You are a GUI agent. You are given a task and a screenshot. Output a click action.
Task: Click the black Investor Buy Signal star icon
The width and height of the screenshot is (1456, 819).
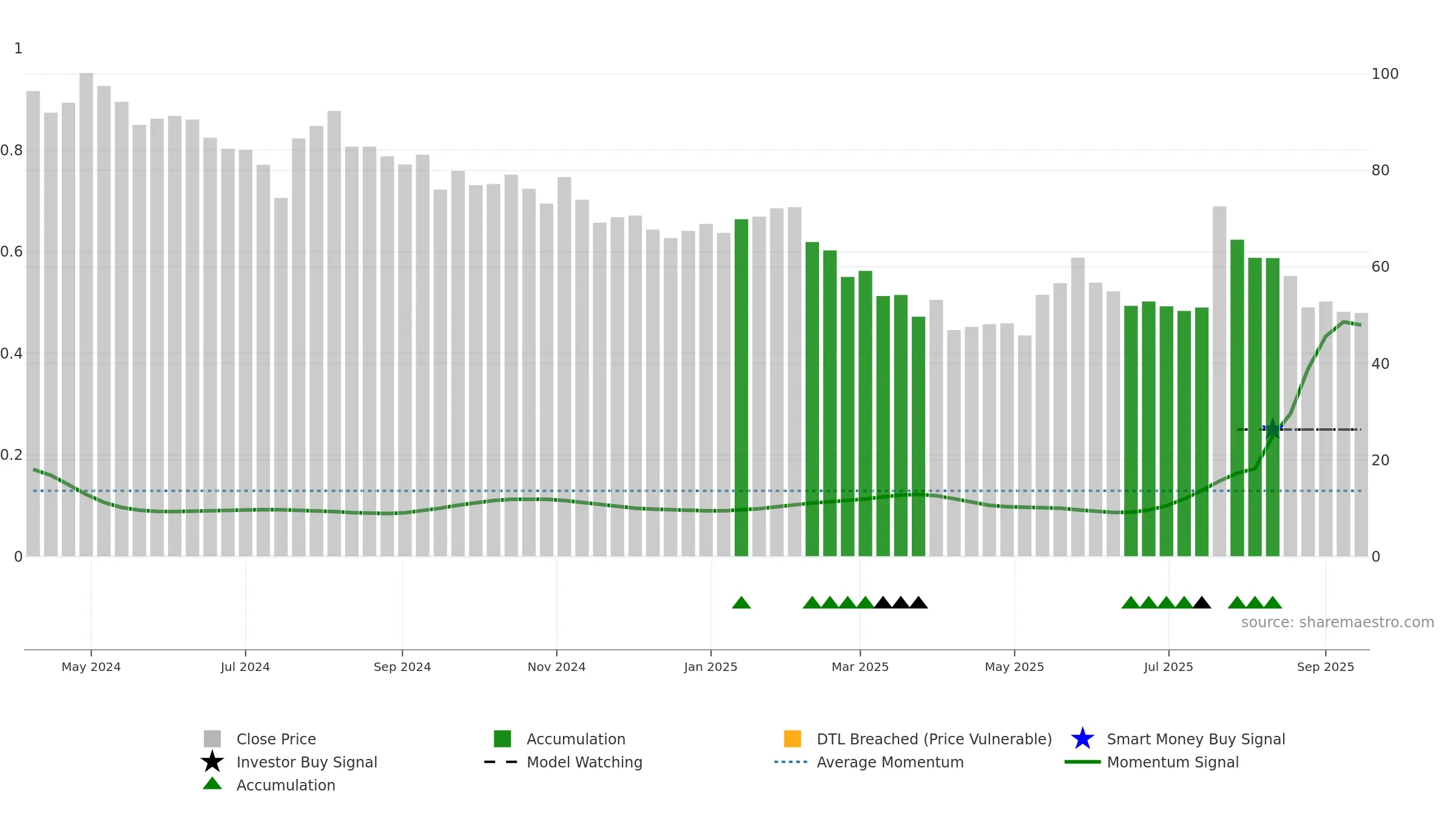212,761
